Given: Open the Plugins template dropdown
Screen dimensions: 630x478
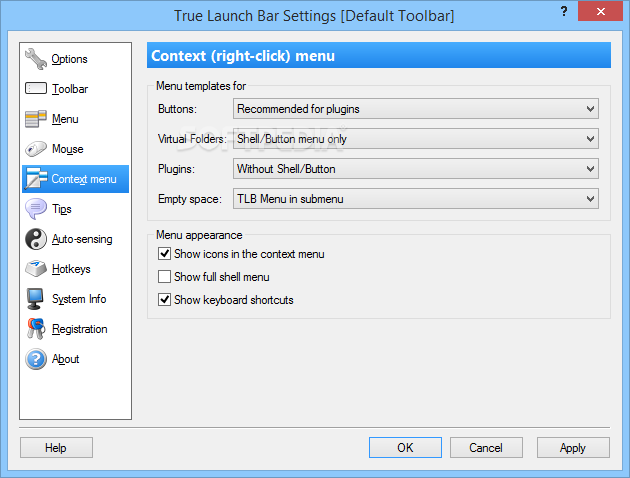Looking at the screenshot, I should click(415, 169).
